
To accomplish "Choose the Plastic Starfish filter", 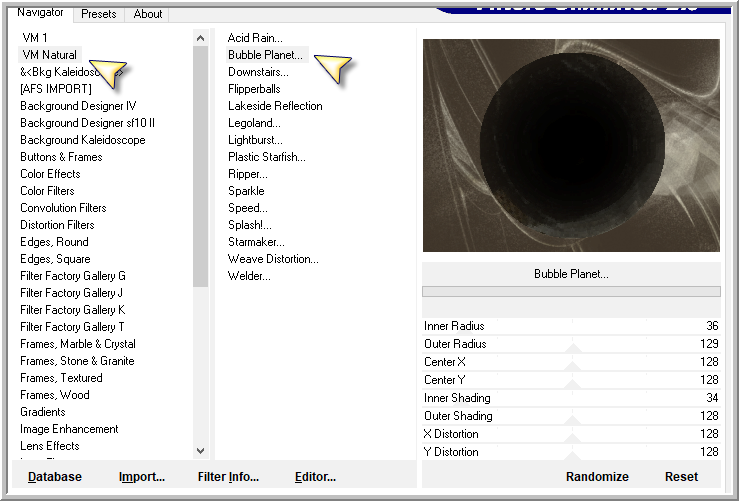I will point(267,156).
